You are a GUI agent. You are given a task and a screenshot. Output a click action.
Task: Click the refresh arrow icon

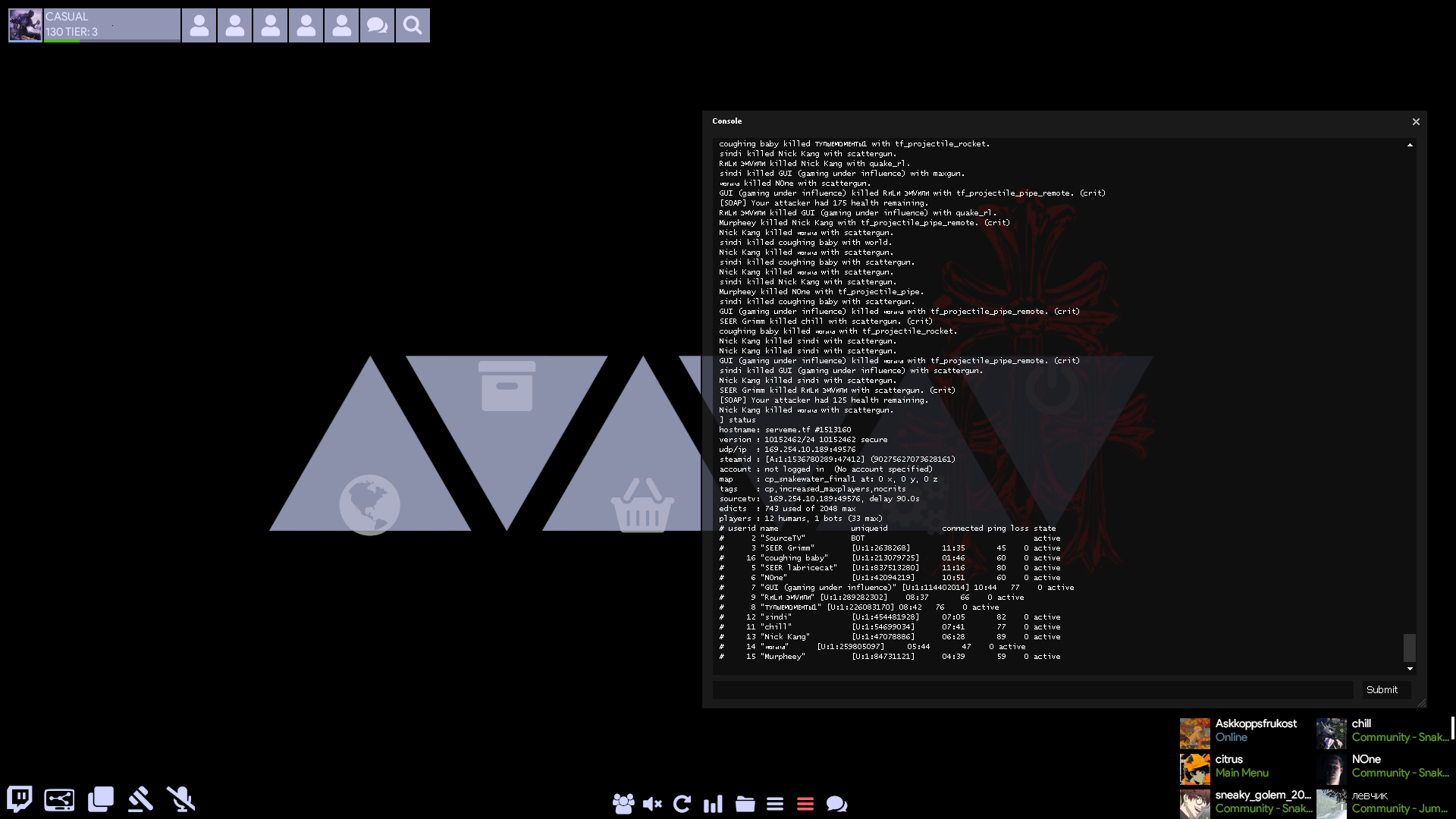tap(682, 804)
